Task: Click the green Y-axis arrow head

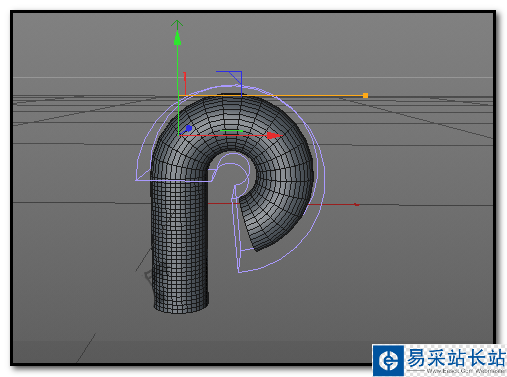Action: pos(177,38)
